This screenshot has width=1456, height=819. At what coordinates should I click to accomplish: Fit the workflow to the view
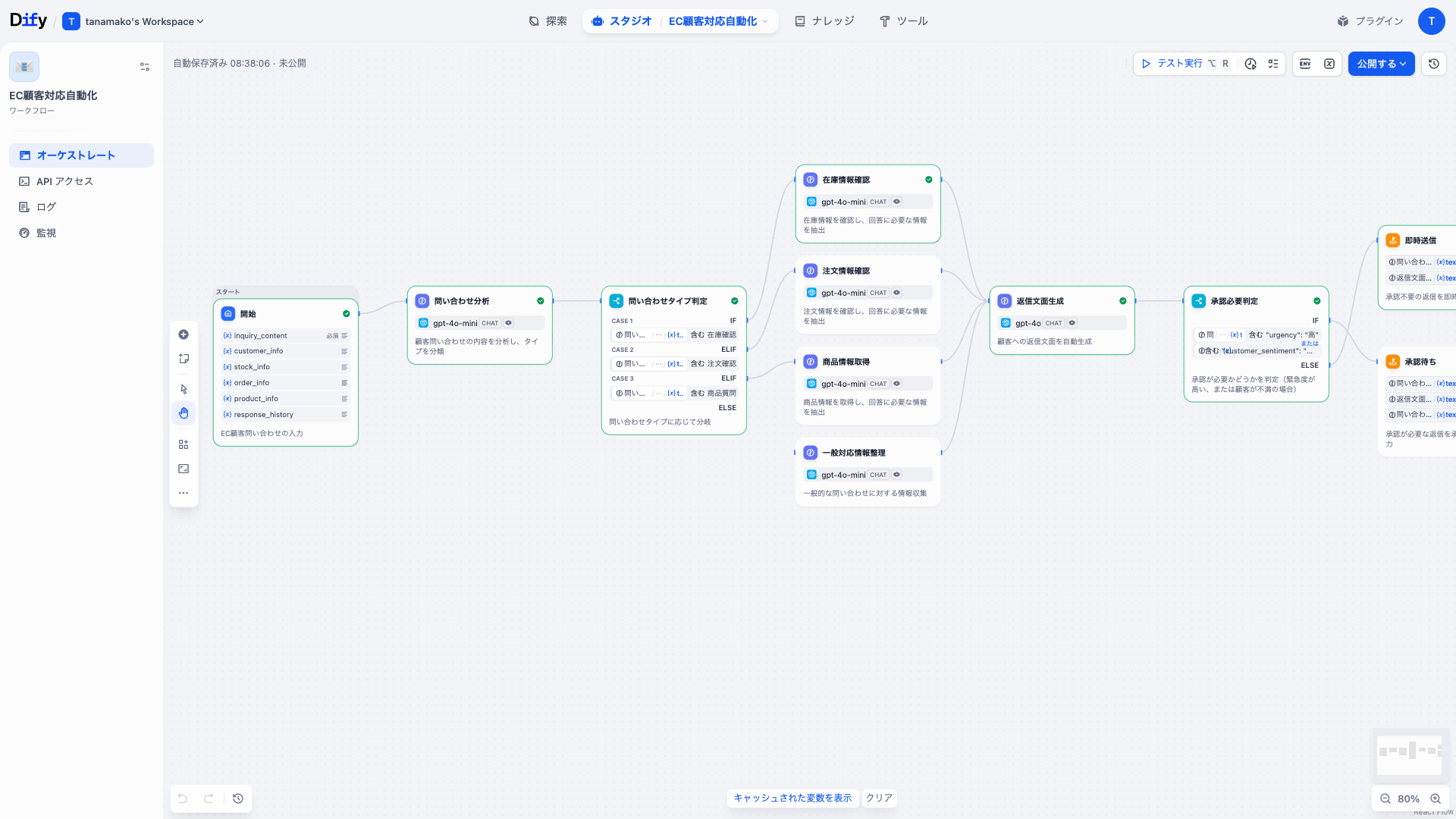tap(183, 468)
